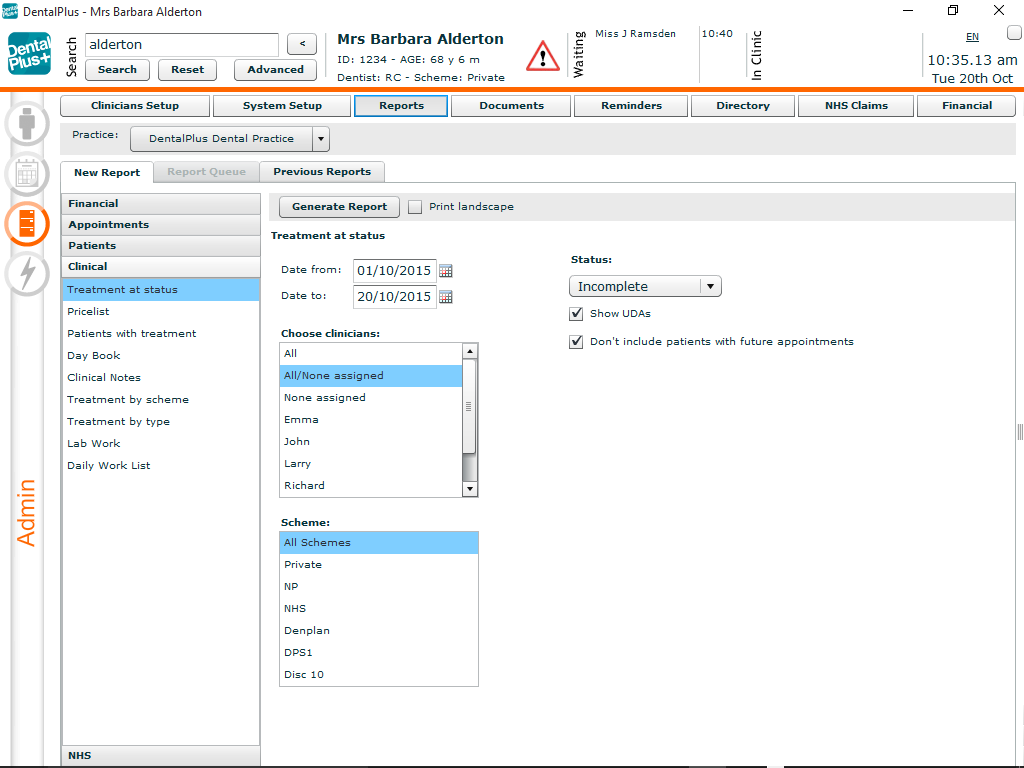The width and height of the screenshot is (1024, 768).
Task: Expand the NHS report category
Action: (x=161, y=756)
